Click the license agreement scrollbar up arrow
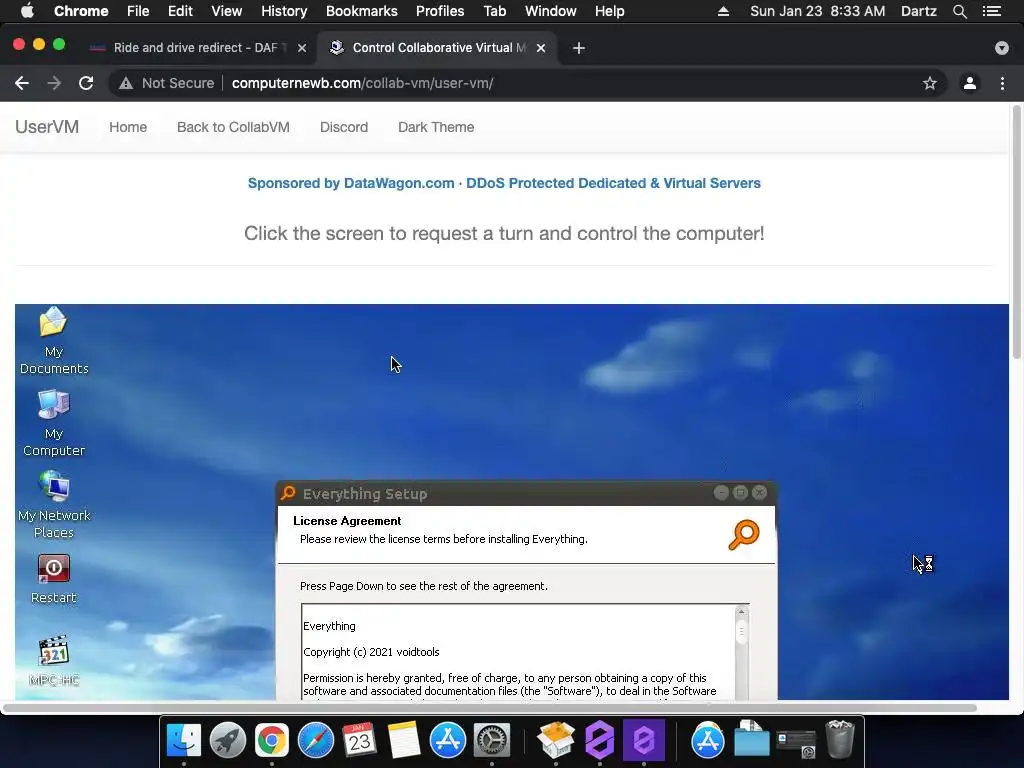 (741, 612)
